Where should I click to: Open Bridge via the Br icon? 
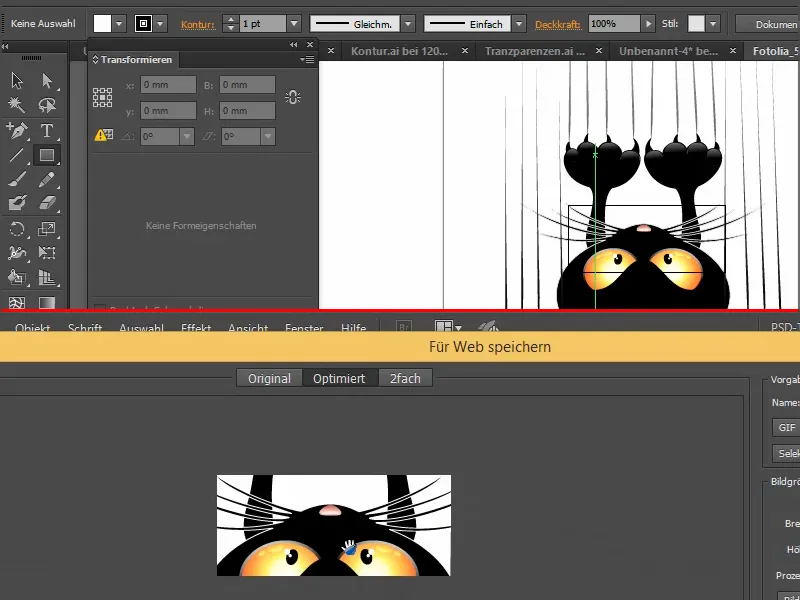click(404, 328)
